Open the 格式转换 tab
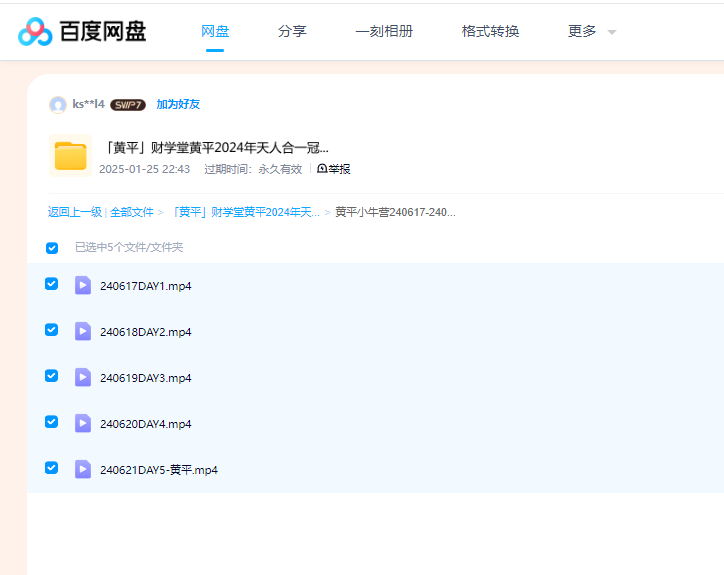The image size is (724, 575). [x=490, y=31]
